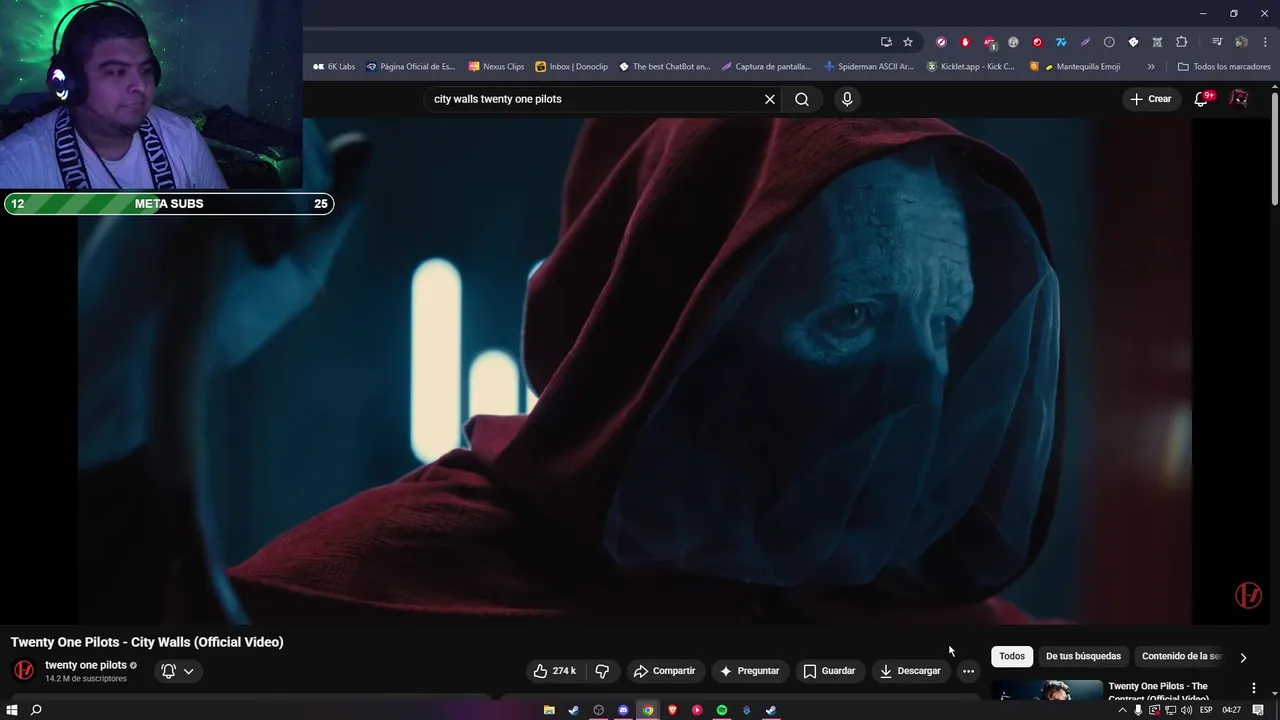1280x720 pixels.
Task: Open the Inbox | Donoclip bookmark
Action: pyautogui.click(x=571, y=67)
